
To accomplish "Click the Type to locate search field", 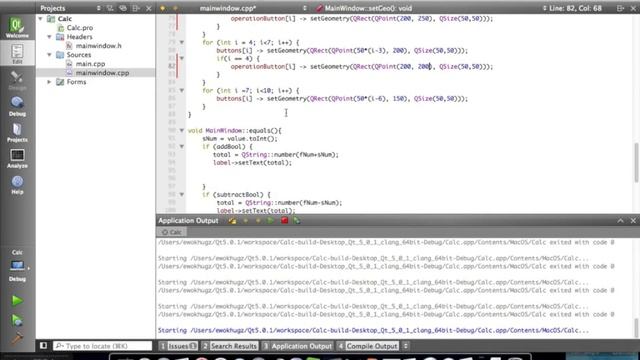I will [102, 346].
